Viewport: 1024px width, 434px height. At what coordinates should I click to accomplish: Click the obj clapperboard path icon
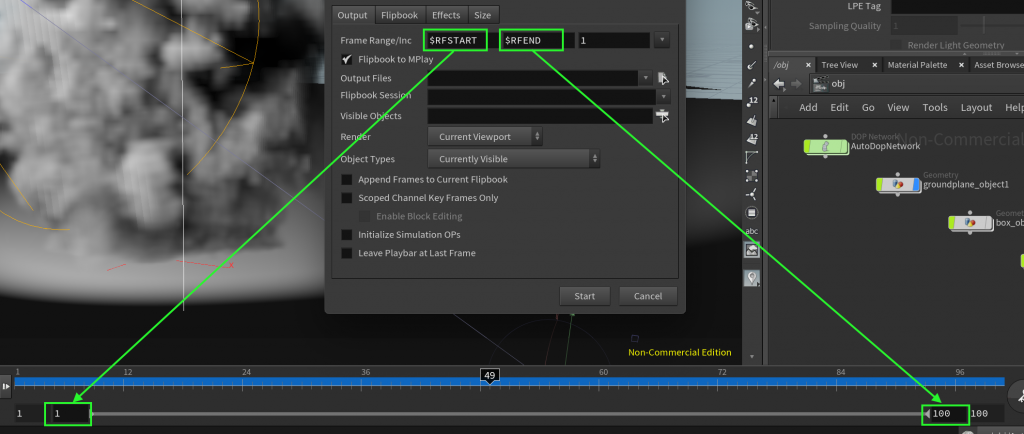pos(820,84)
